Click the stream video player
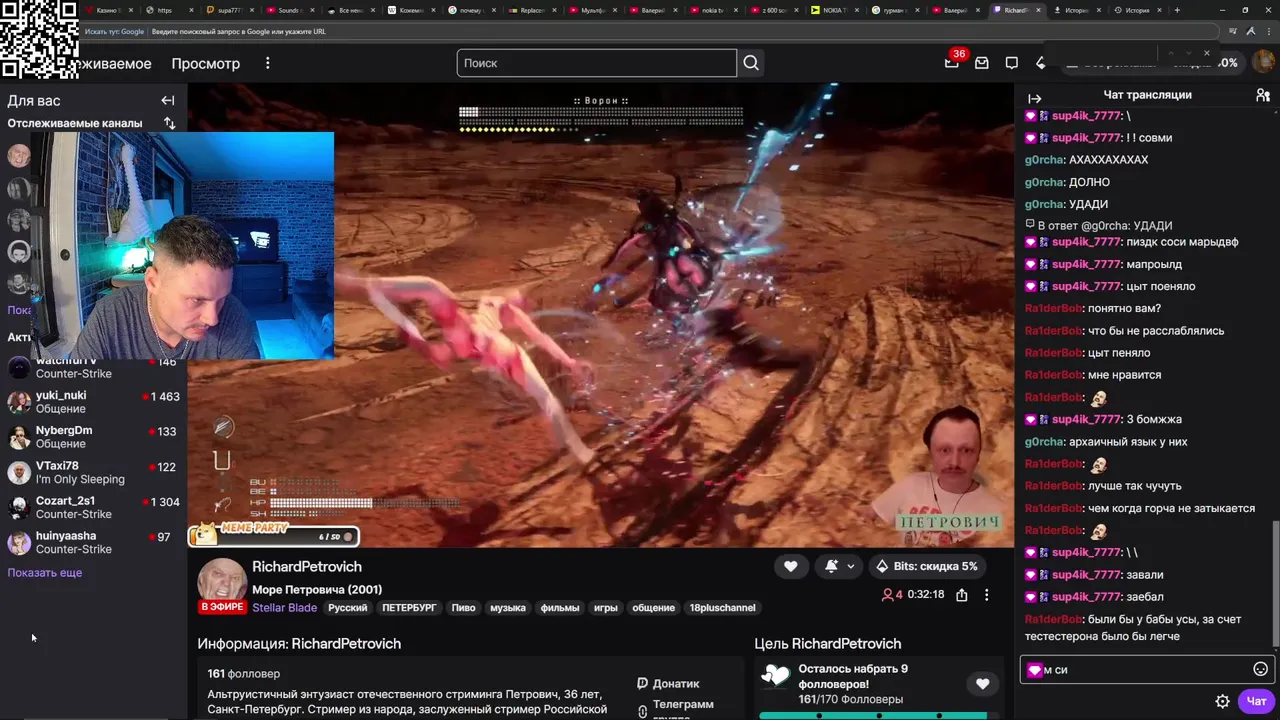Screen dimensions: 1280x720 [601, 315]
